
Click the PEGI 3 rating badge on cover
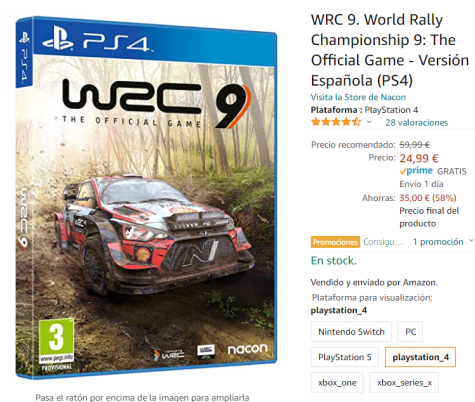[56, 345]
